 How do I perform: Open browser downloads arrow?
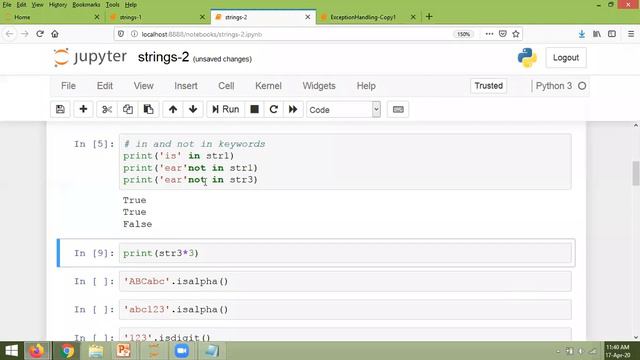[x=582, y=34]
